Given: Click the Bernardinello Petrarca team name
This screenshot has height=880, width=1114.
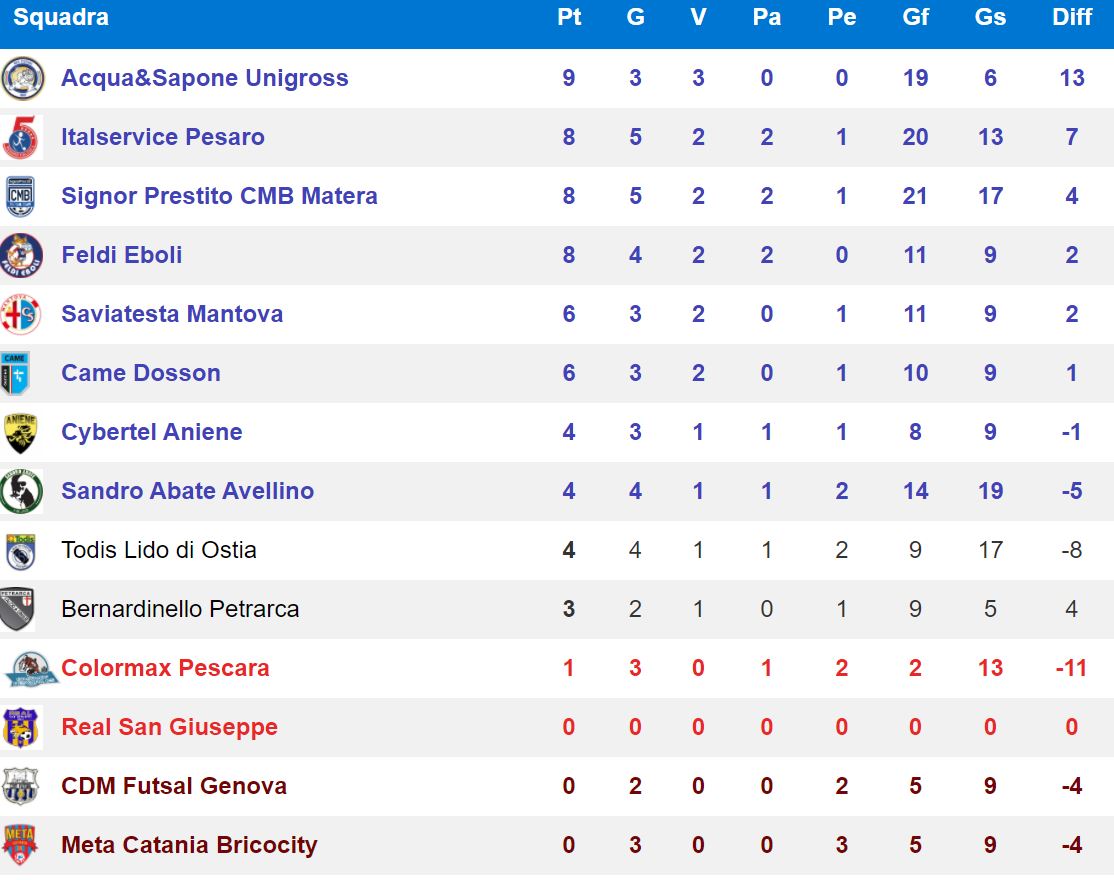Looking at the screenshot, I should pyautogui.click(x=180, y=609).
